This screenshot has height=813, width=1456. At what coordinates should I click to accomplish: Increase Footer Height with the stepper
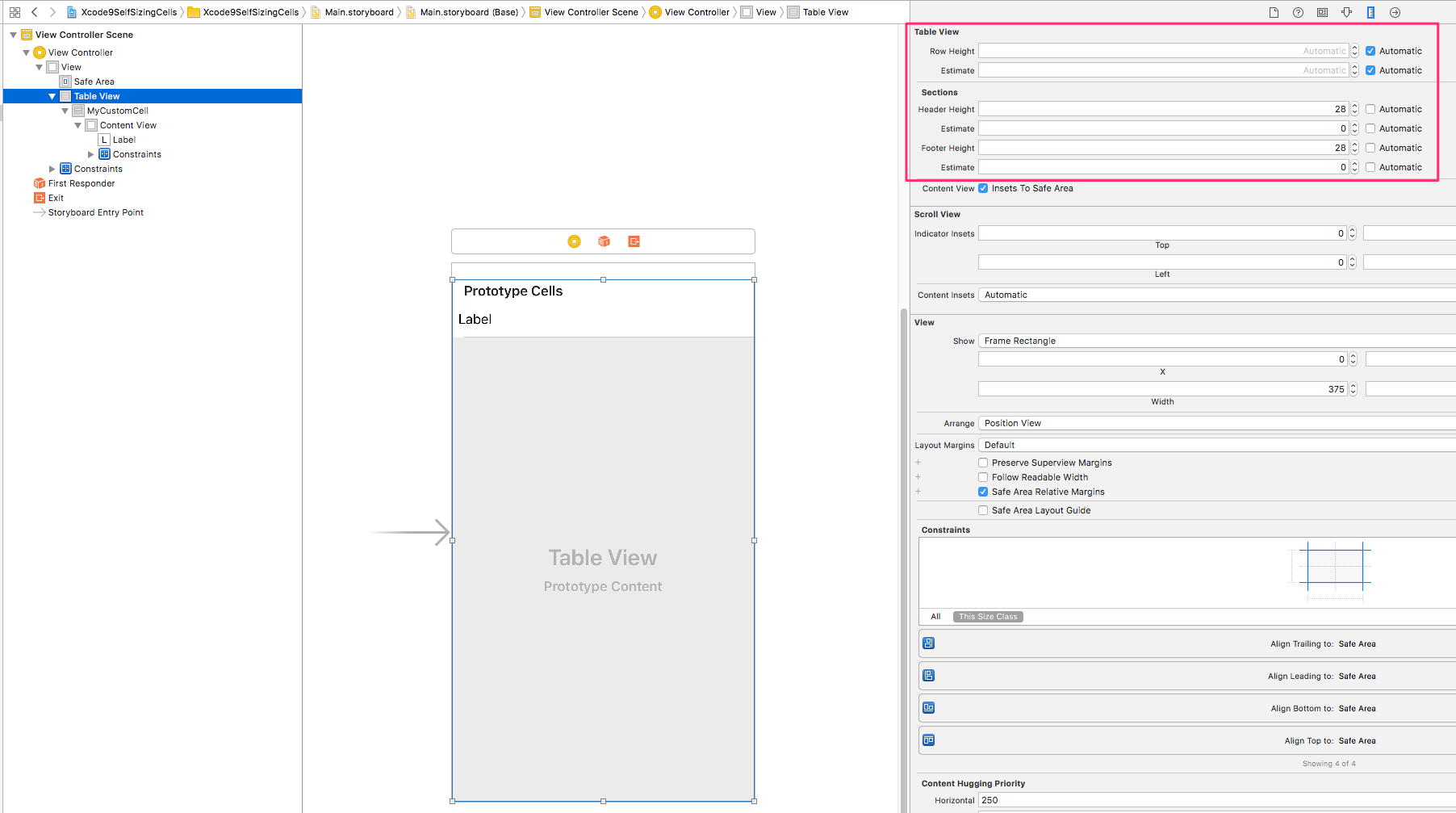tap(1353, 145)
